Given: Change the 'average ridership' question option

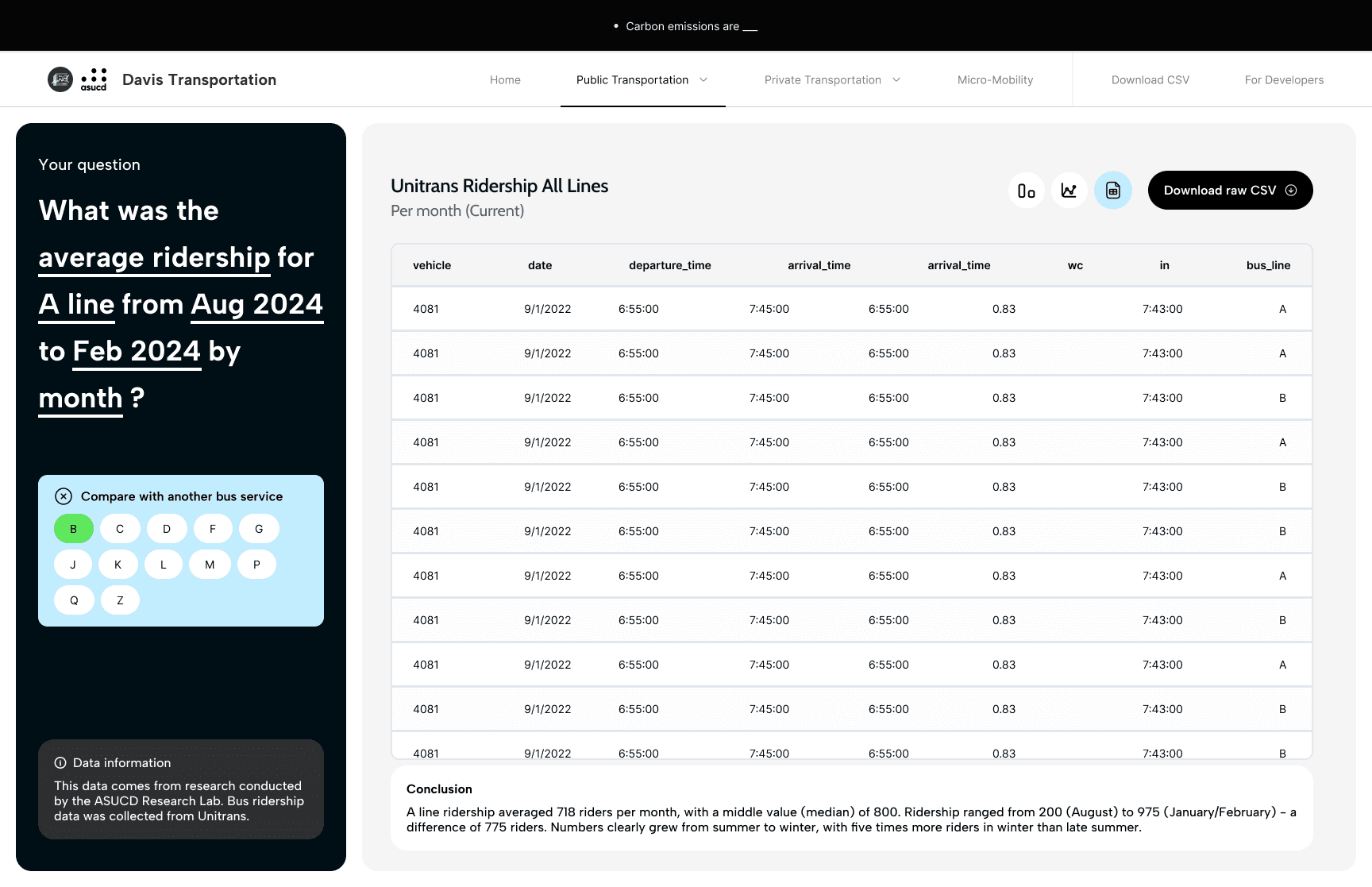Looking at the screenshot, I should coord(154,258).
